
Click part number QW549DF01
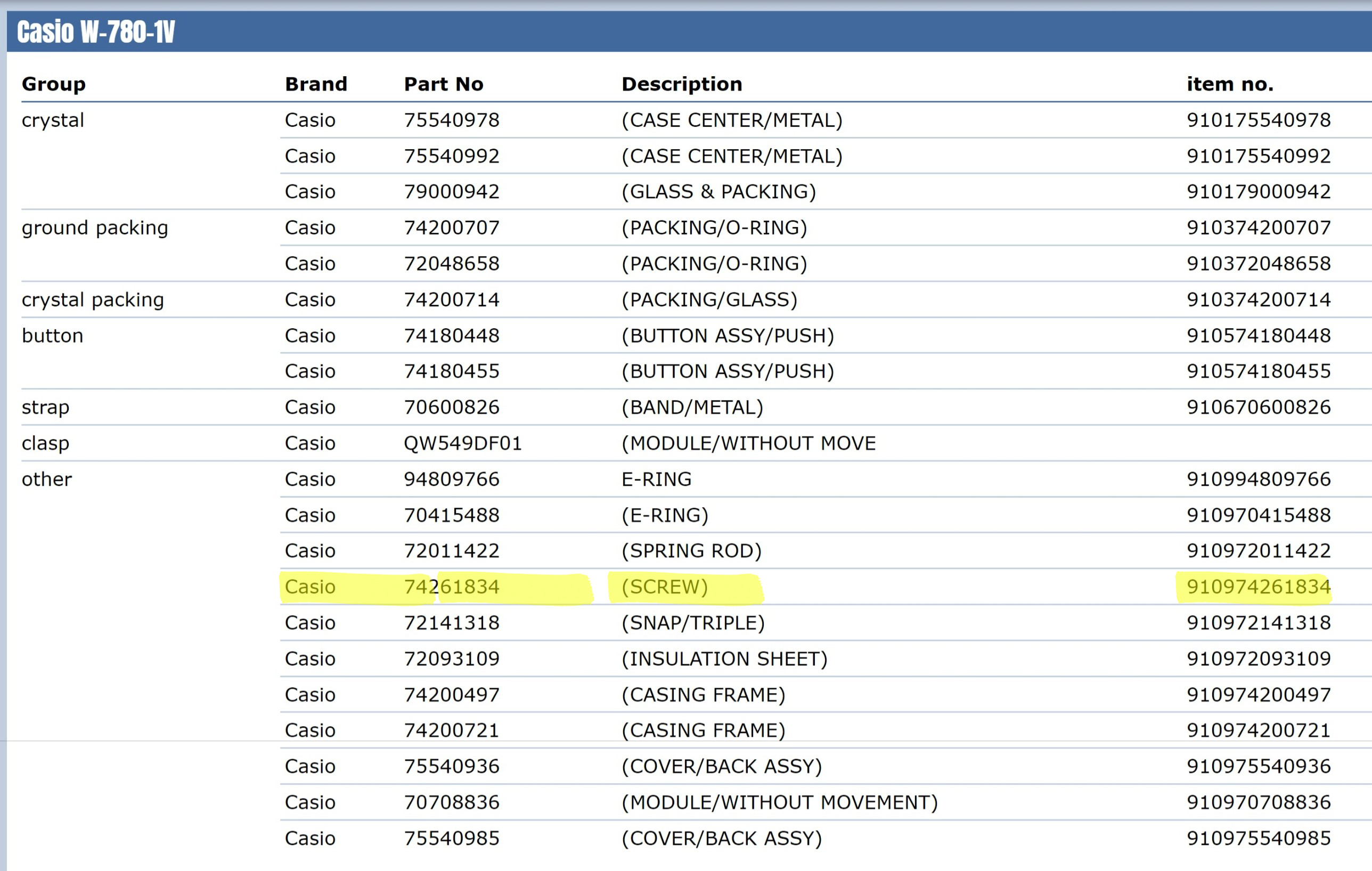click(463, 443)
